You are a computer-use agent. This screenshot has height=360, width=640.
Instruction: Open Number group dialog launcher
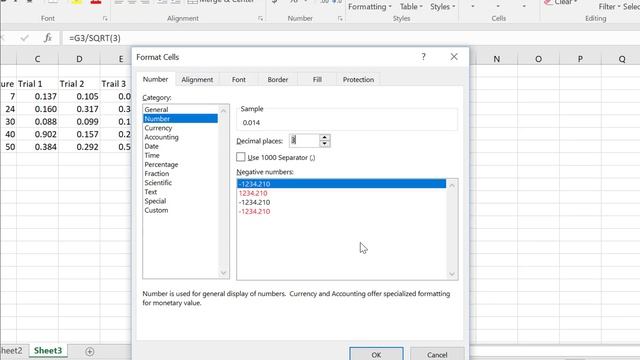click(x=340, y=19)
